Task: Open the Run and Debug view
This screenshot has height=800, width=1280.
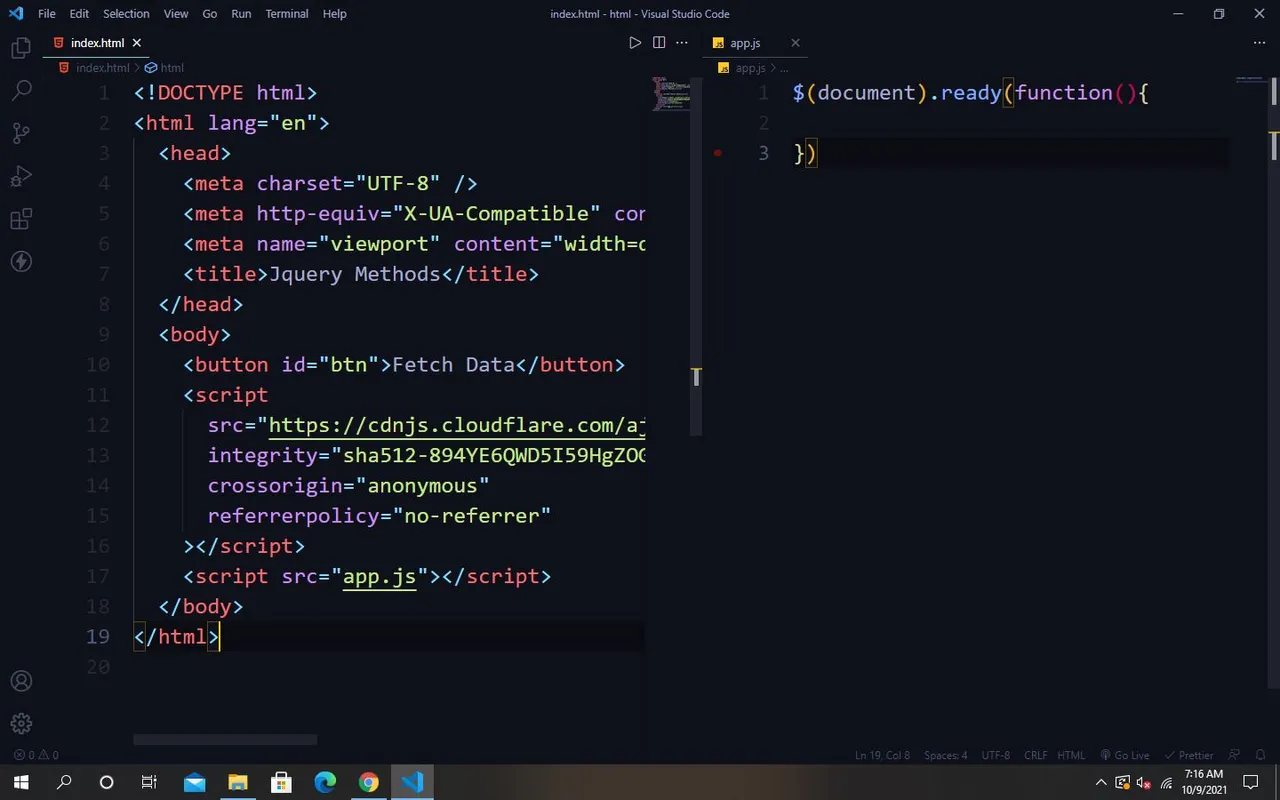Action: click(21, 176)
